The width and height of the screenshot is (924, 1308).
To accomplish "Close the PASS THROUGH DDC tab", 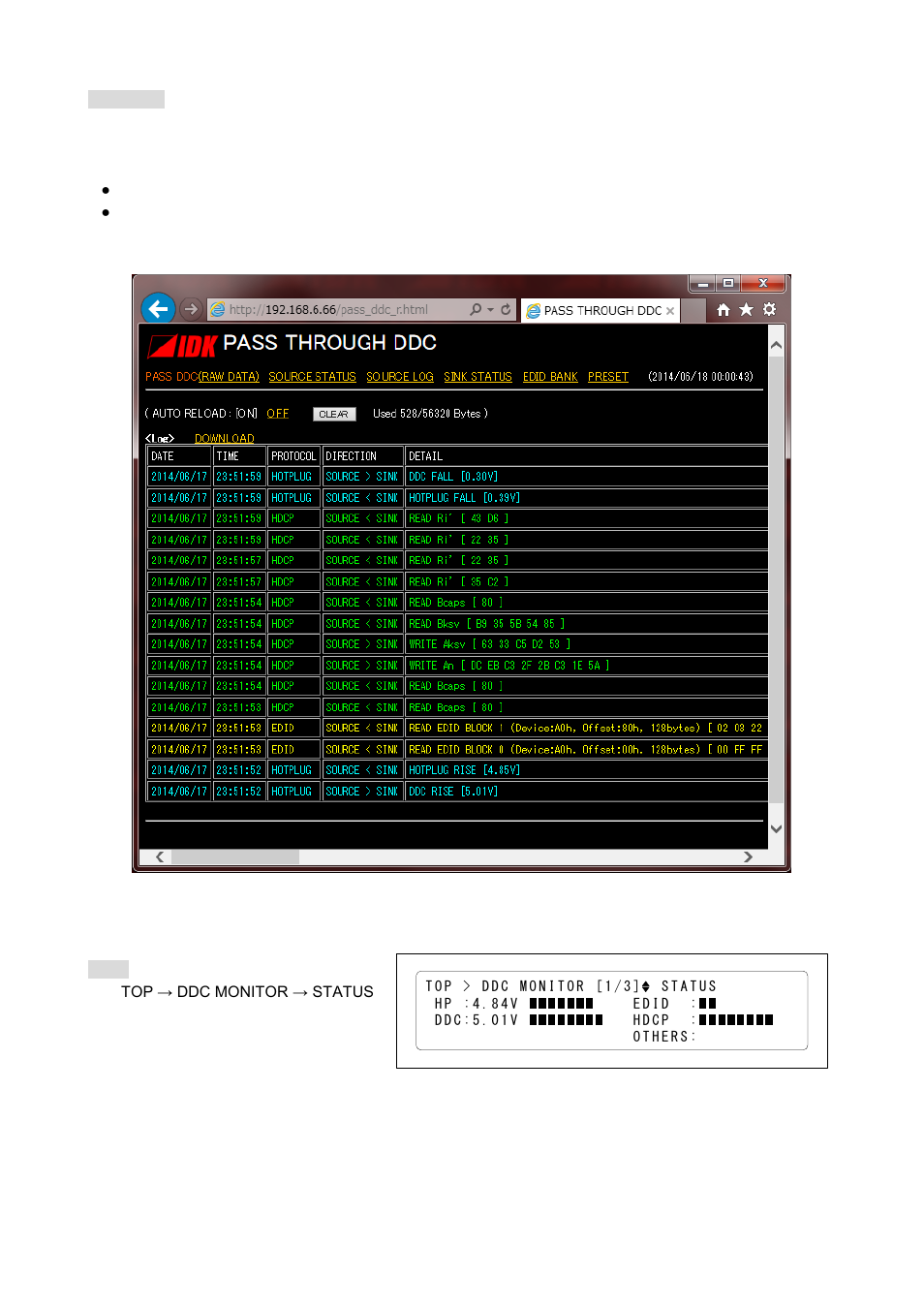I will pyautogui.click(x=670, y=311).
